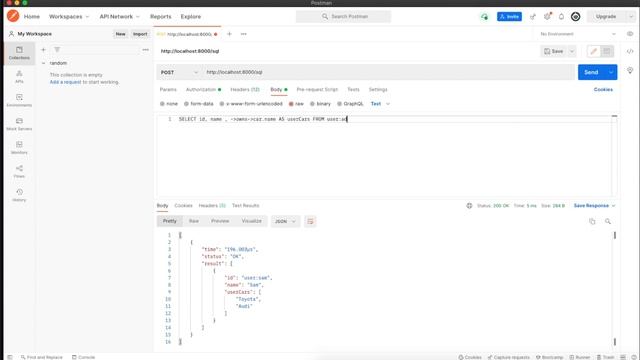The height and width of the screenshot is (360, 640).
Task: Click the environment quick look eye icon
Action: (630, 34)
